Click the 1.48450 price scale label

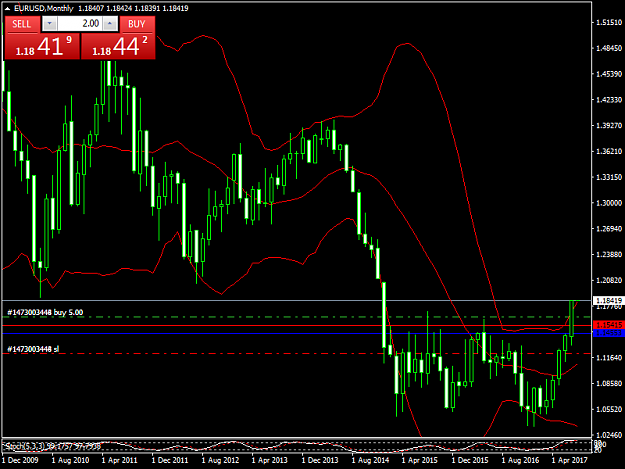[609, 48]
